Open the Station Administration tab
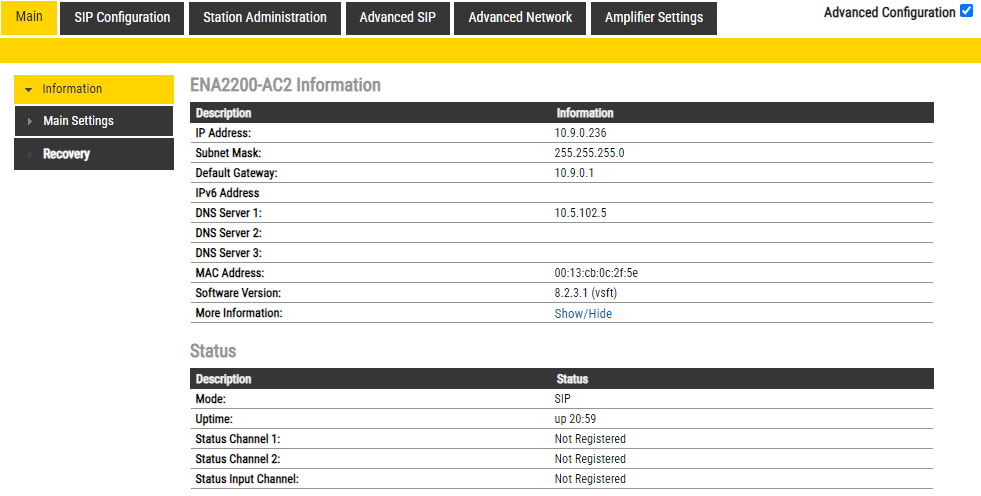The height and width of the screenshot is (496, 981). tap(265, 17)
